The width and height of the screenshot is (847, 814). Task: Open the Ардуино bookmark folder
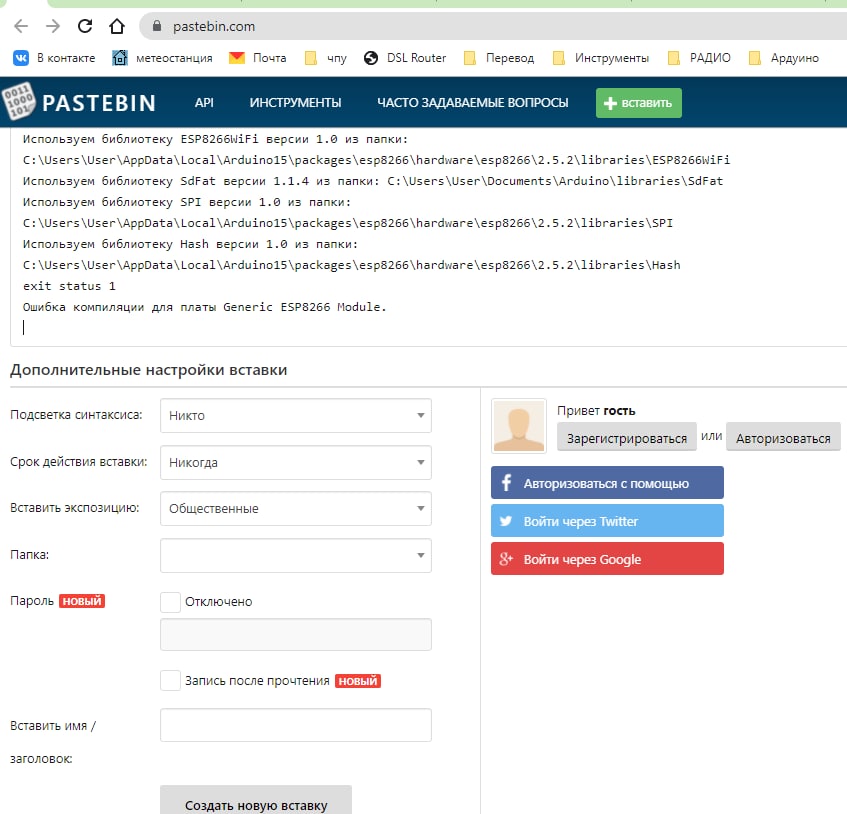[783, 58]
